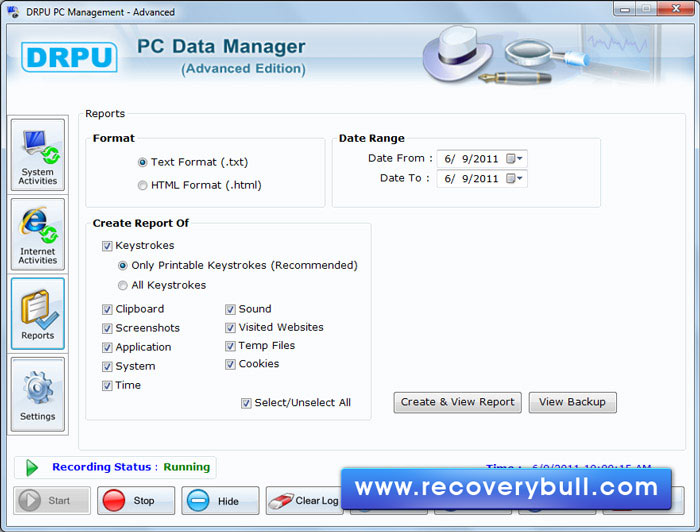The height and width of the screenshot is (532, 700).
Task: Click Create & View Report
Action: [458, 402]
